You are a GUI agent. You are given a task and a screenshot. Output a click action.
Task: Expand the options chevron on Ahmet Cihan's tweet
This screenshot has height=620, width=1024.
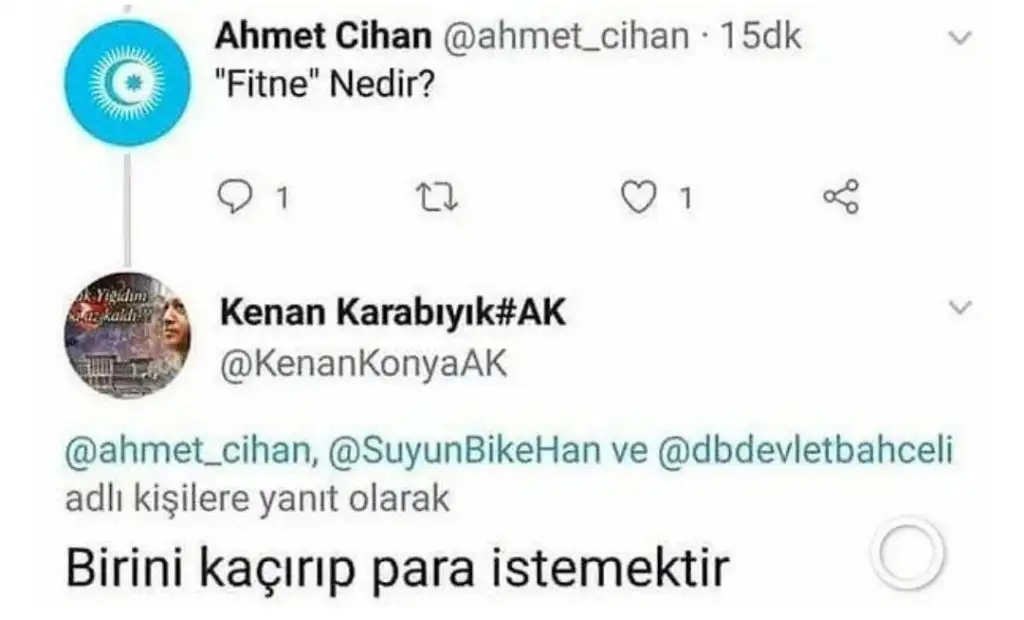[959, 39]
